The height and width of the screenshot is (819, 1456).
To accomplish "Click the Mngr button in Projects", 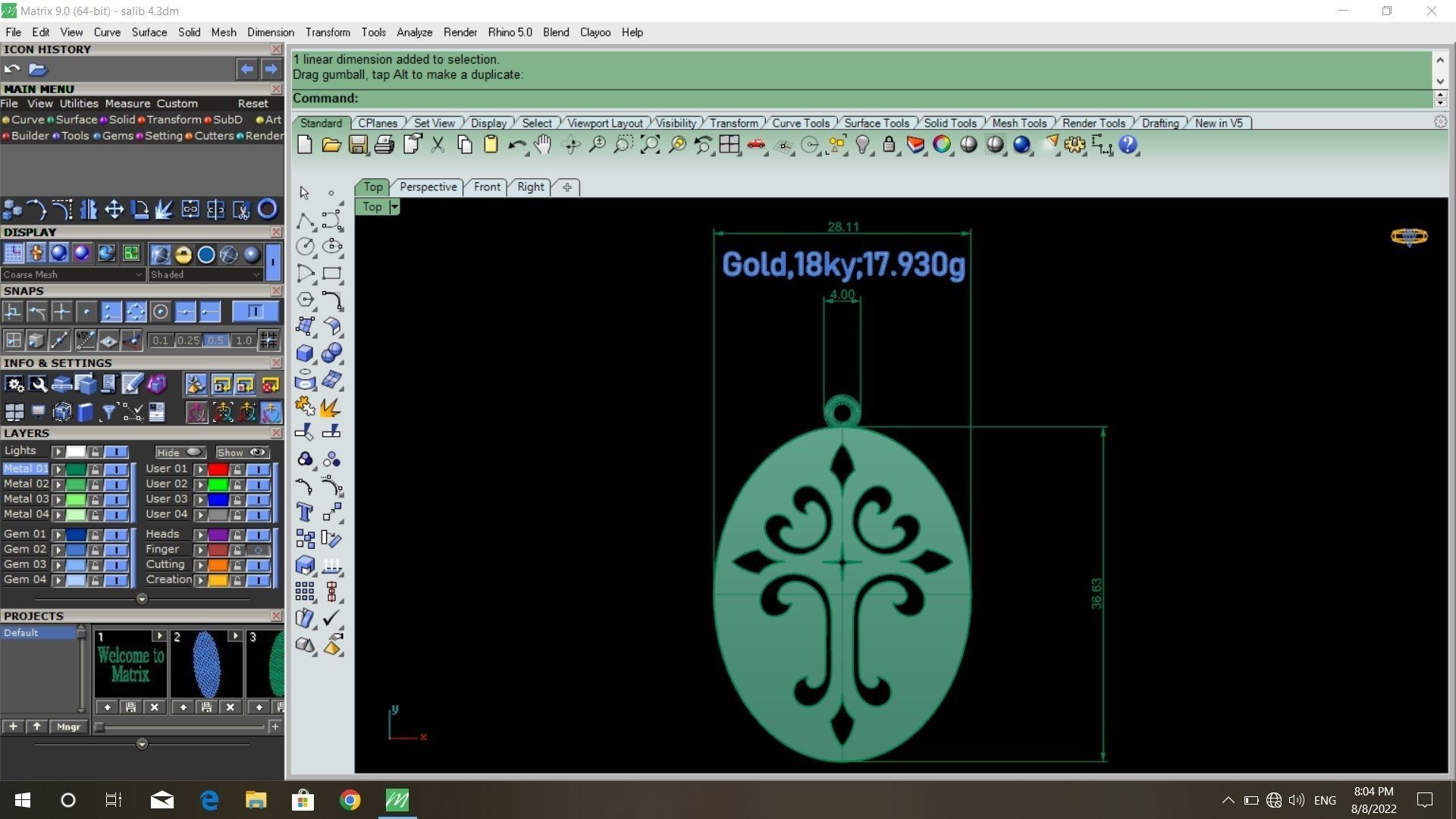I will pos(68,726).
